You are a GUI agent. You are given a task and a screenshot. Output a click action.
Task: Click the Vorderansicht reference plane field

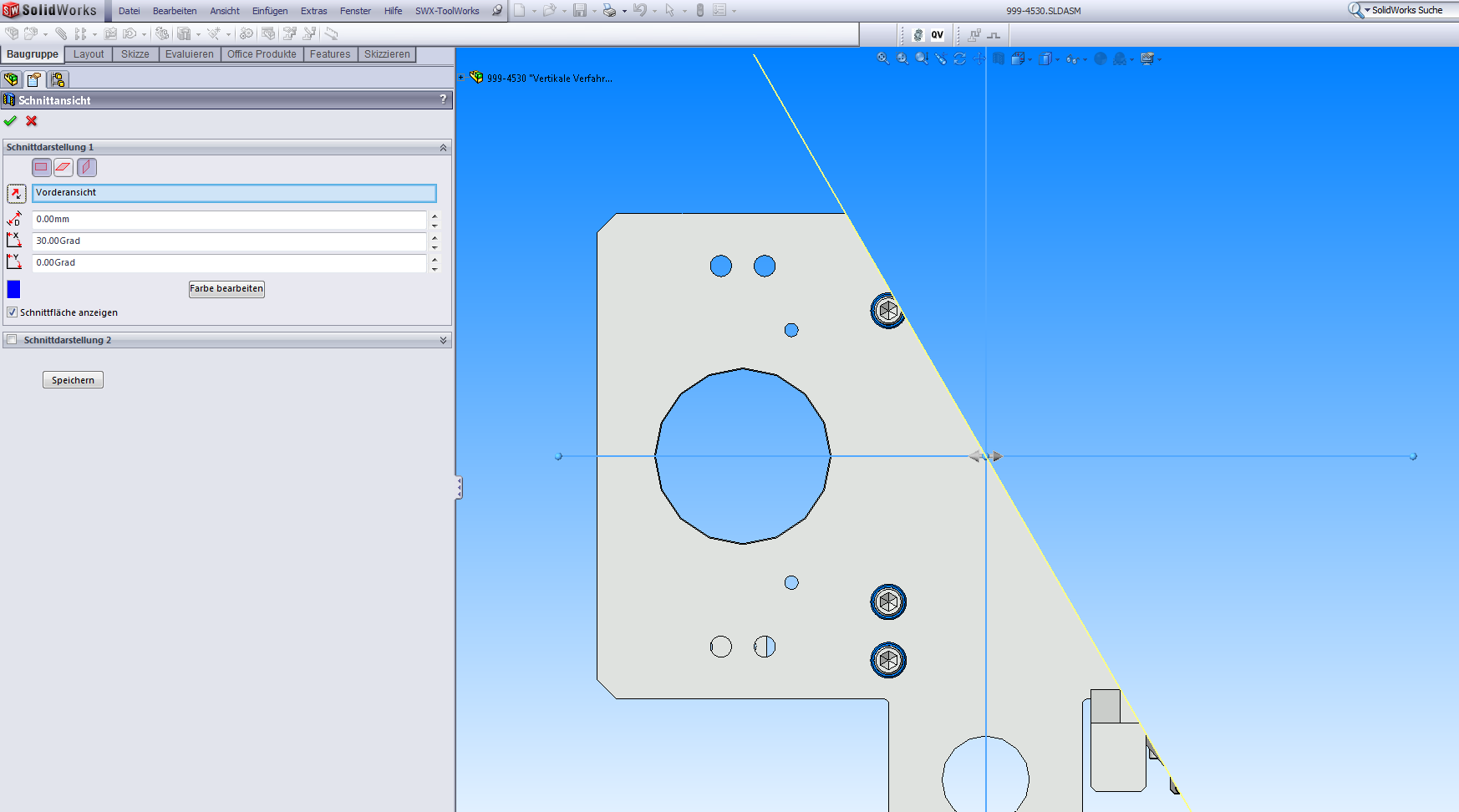pos(234,193)
